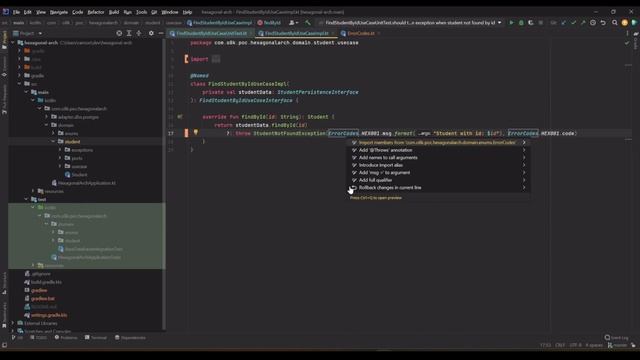
Task: Collapse the test folder
Action: (26, 199)
